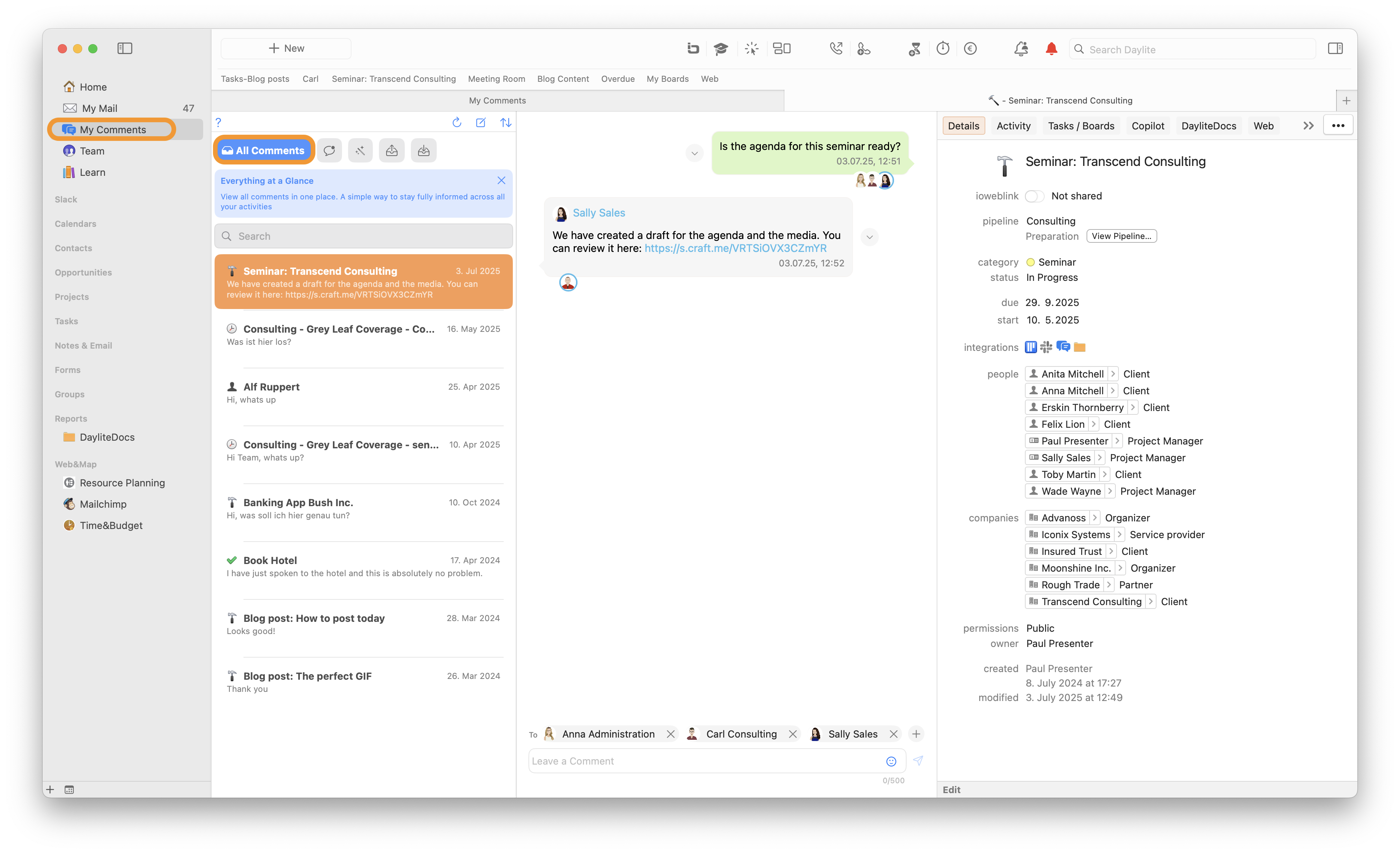Switch to the Tasks / Boards tab

1081,126
